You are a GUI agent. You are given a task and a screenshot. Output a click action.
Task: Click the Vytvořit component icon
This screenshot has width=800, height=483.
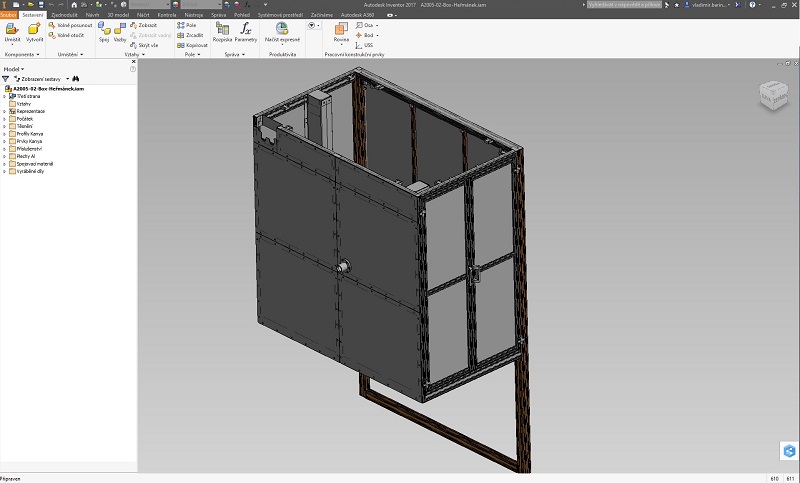point(35,31)
